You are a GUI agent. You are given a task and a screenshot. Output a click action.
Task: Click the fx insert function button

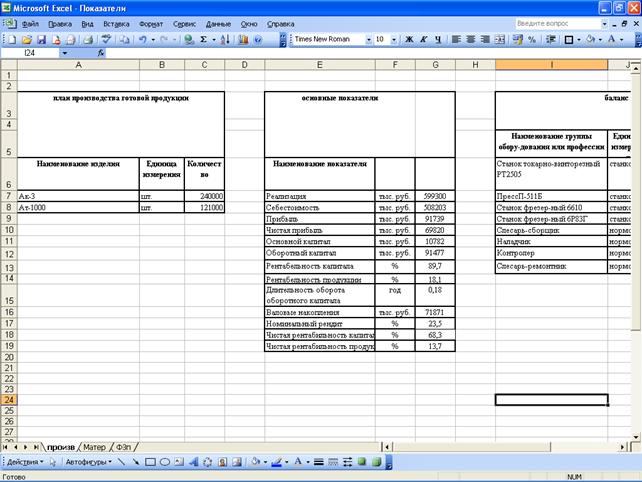click(x=101, y=53)
